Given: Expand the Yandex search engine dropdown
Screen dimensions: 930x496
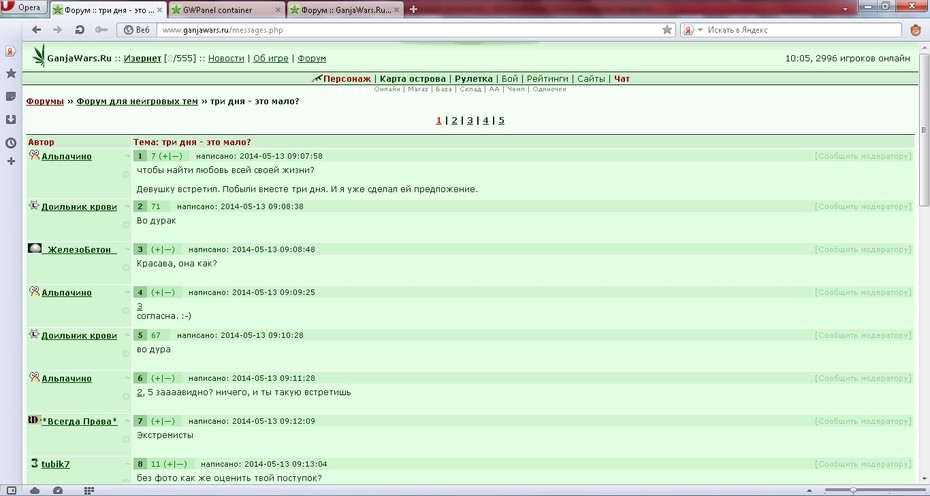Looking at the screenshot, I should coord(692,30).
